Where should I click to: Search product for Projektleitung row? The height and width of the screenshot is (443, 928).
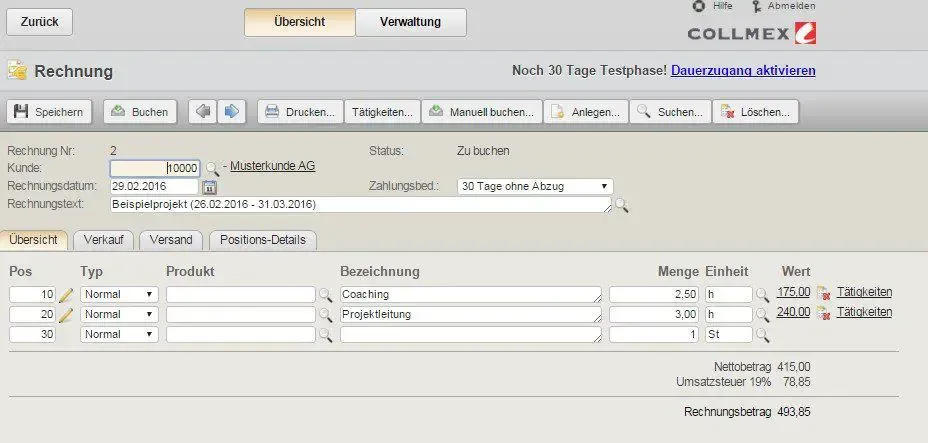click(x=326, y=315)
